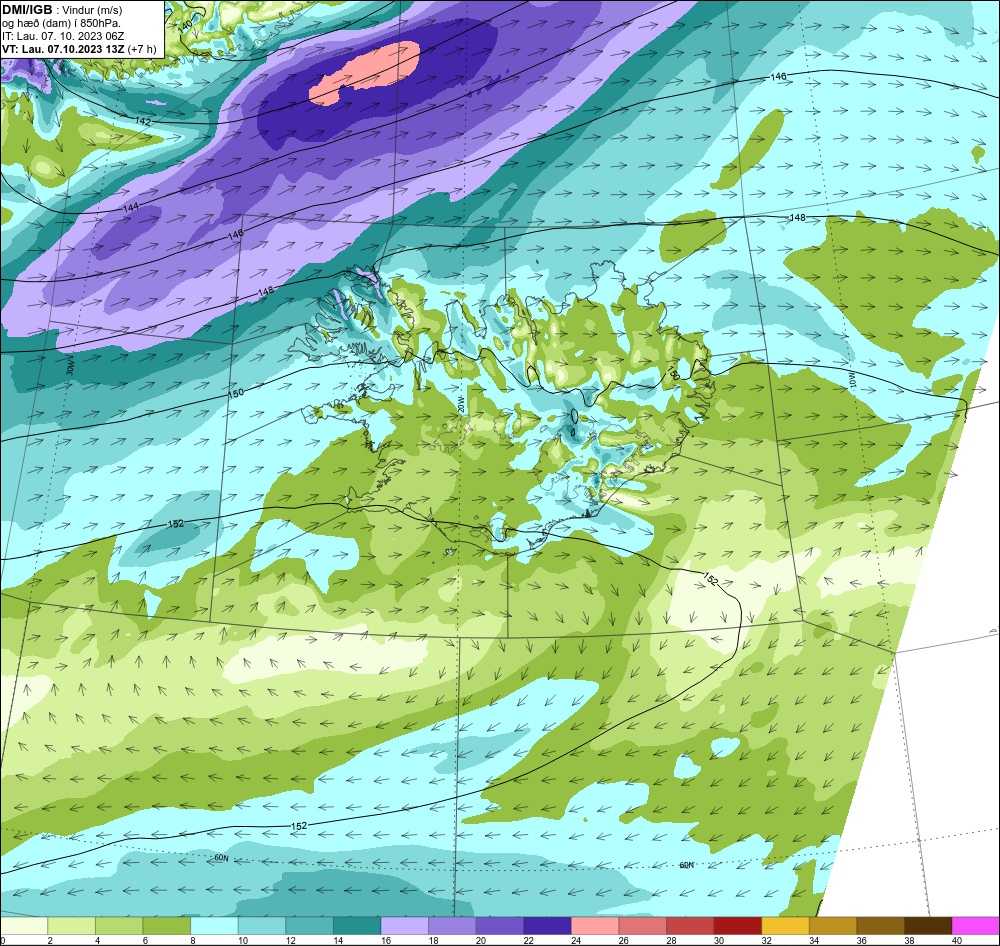Viewport: 1000px width, 946px height.
Task: Pick the dark brown 38–40 m/s legend swatch
Action: pos(928,926)
